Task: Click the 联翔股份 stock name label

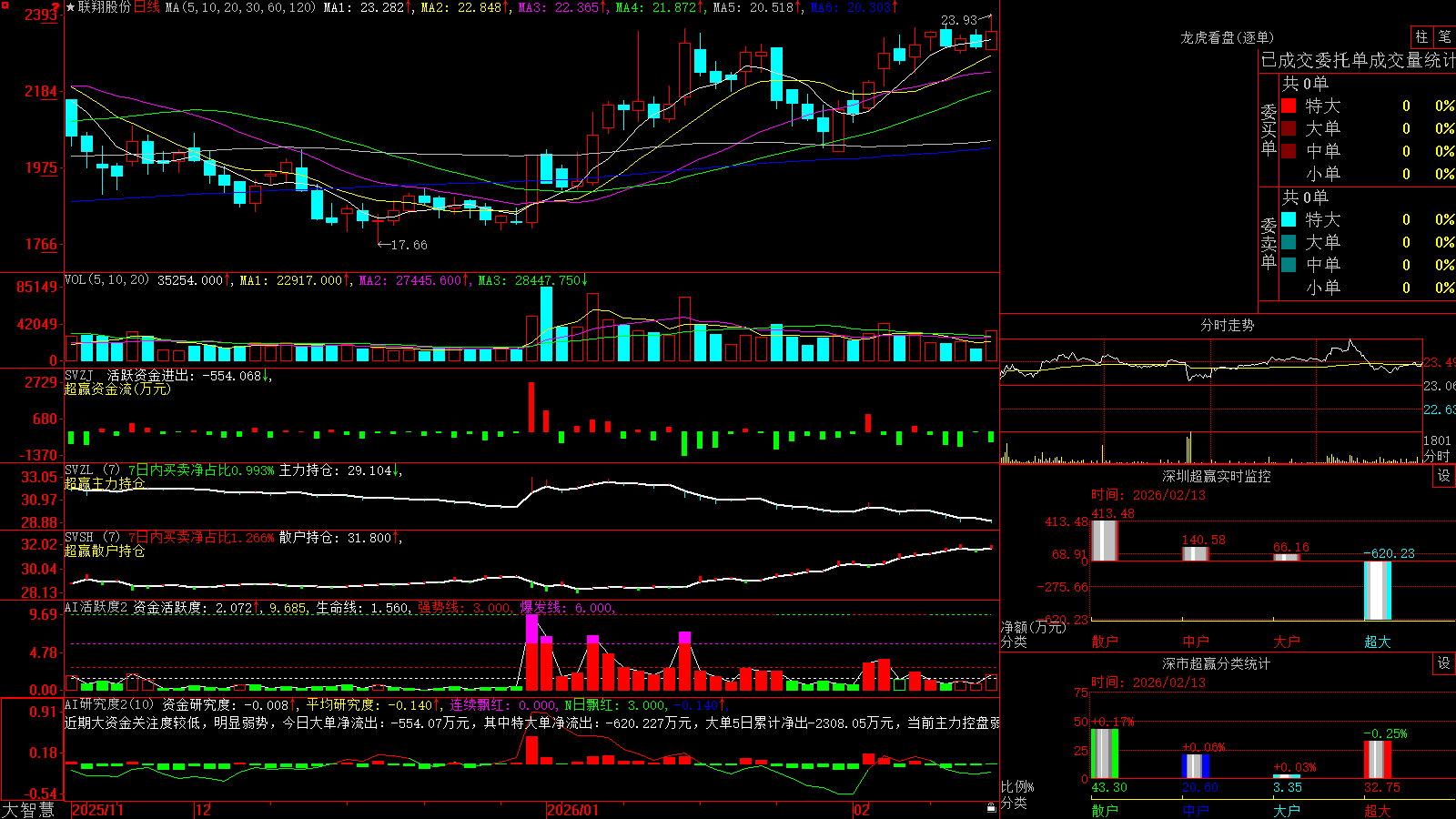Action: [105, 7]
